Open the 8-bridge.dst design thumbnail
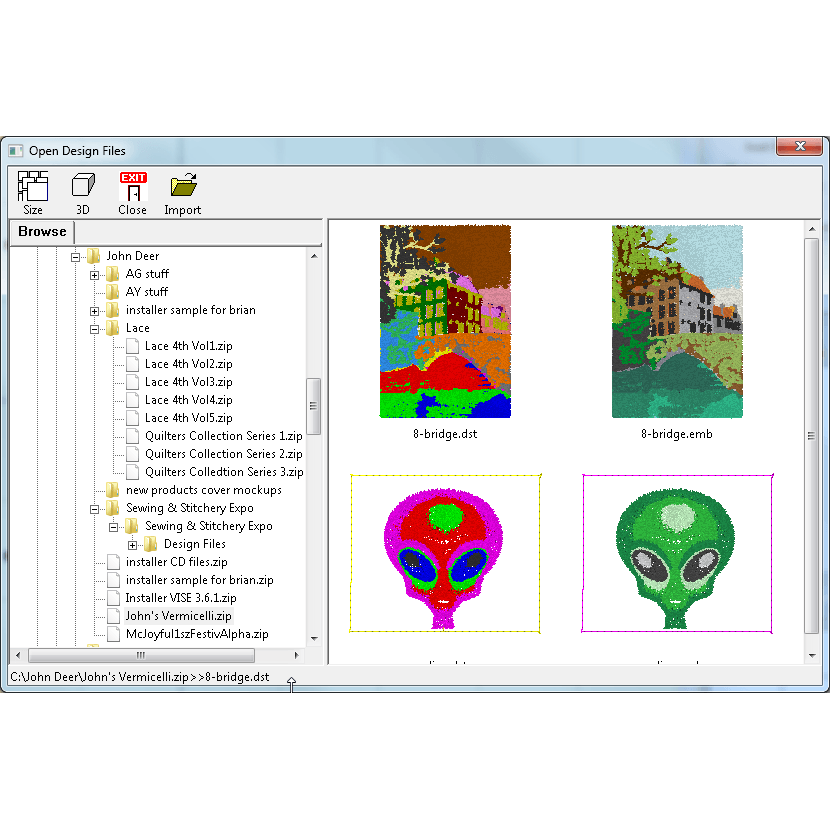 [x=446, y=322]
